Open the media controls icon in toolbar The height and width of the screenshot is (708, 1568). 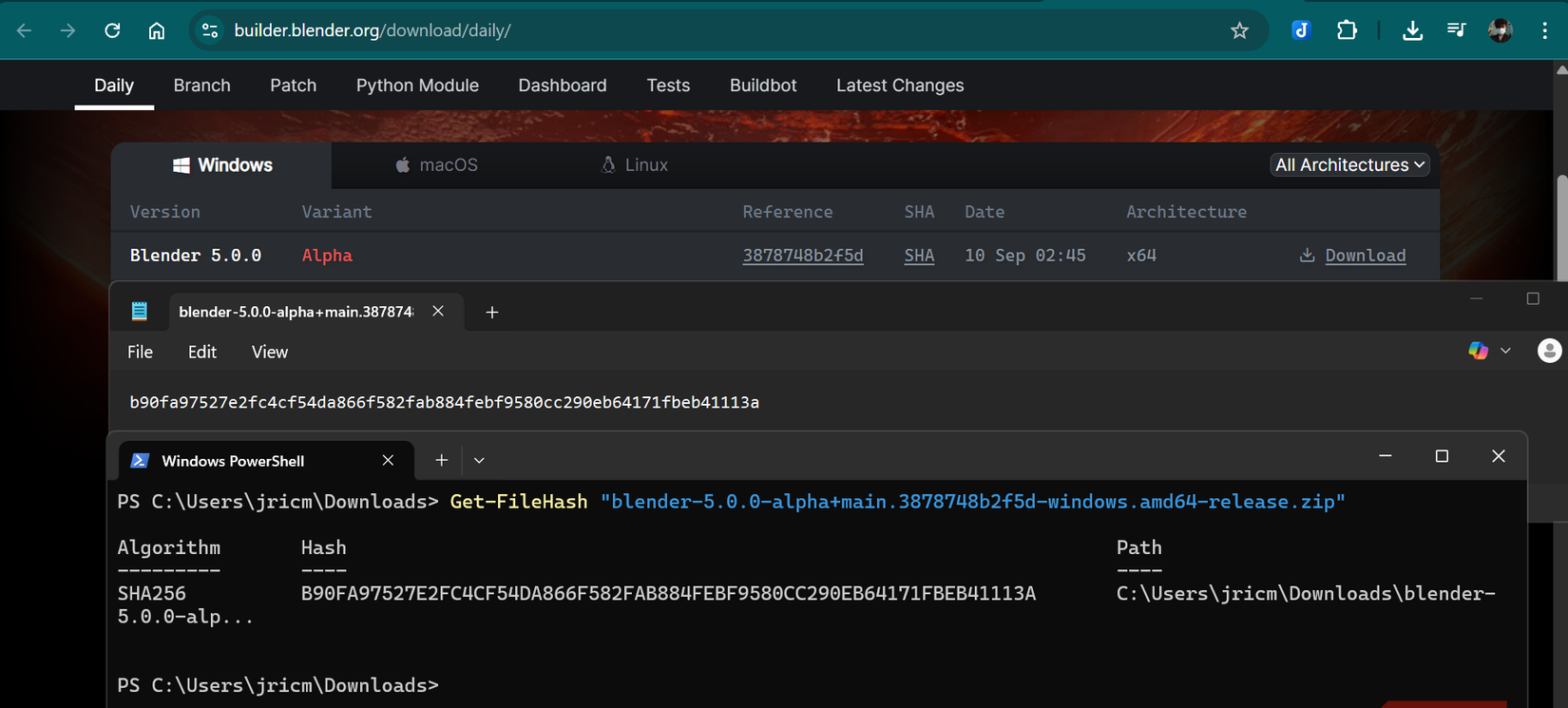coord(1456,30)
